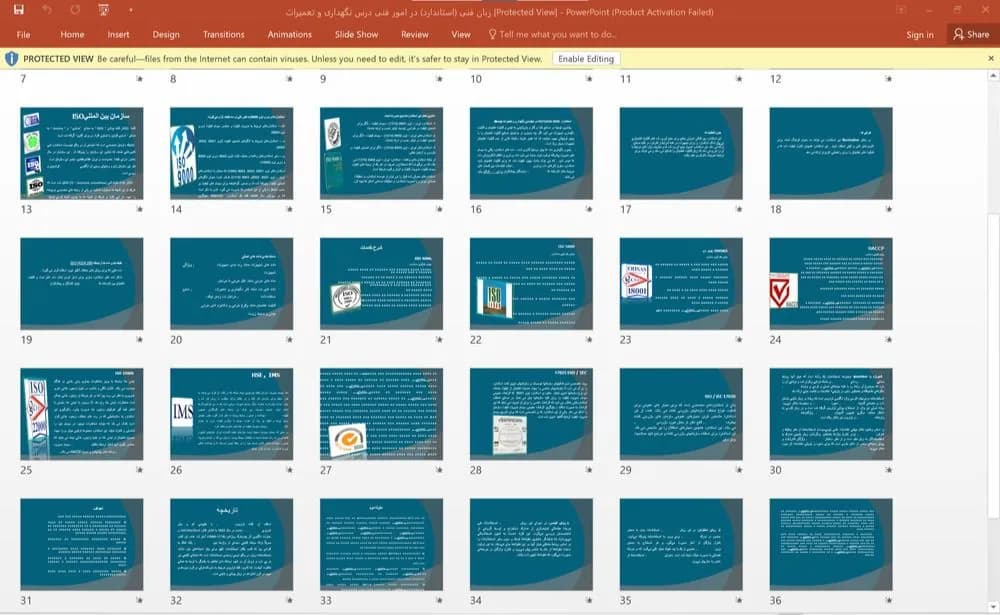Click the Redo icon in the quick toolbar
Screen dimensions: 1000x615
75,10
